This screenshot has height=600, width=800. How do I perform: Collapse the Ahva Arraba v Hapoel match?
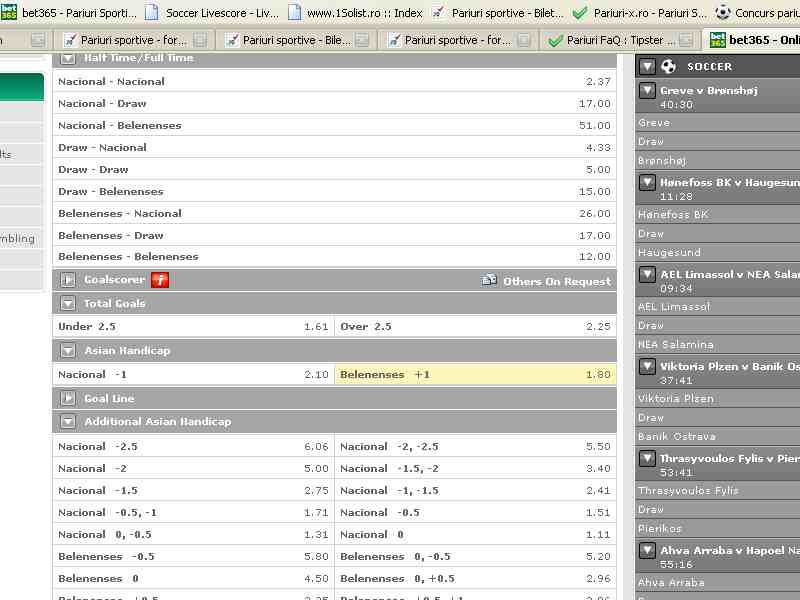(647, 550)
